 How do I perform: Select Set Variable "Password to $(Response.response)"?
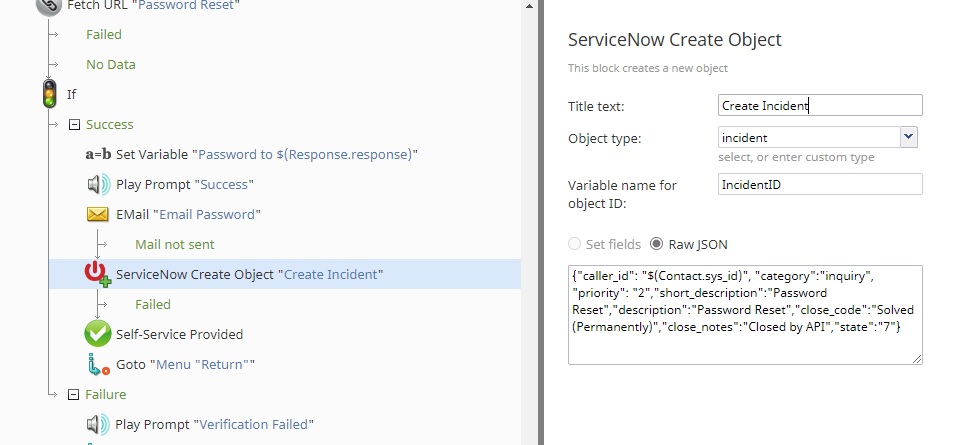(266, 154)
